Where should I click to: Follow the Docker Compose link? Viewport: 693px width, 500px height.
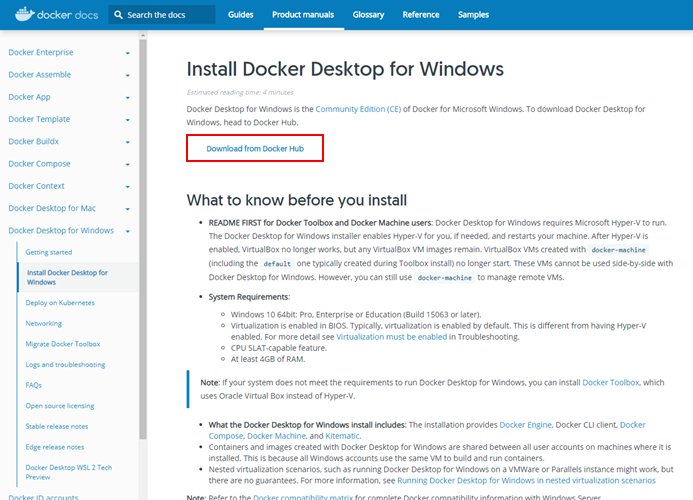[x=632, y=425]
